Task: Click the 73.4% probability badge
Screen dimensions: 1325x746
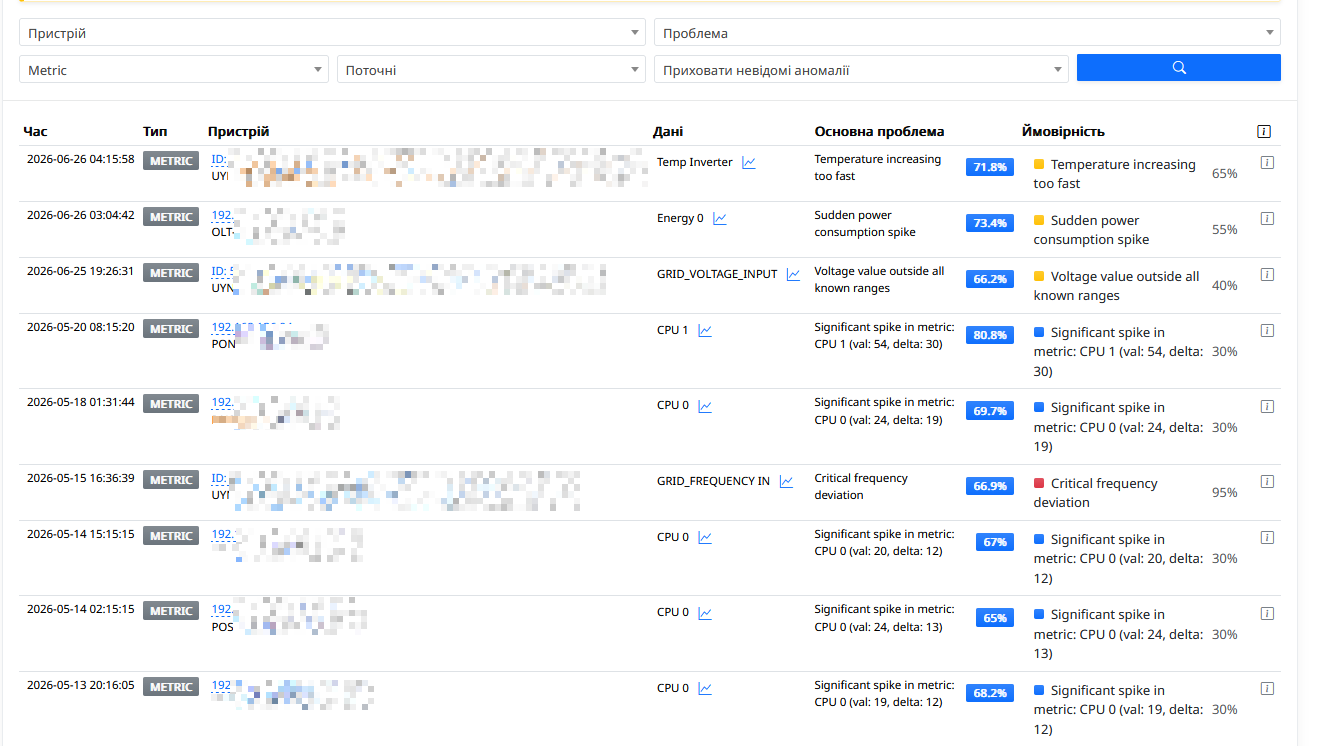Action: [x=990, y=223]
